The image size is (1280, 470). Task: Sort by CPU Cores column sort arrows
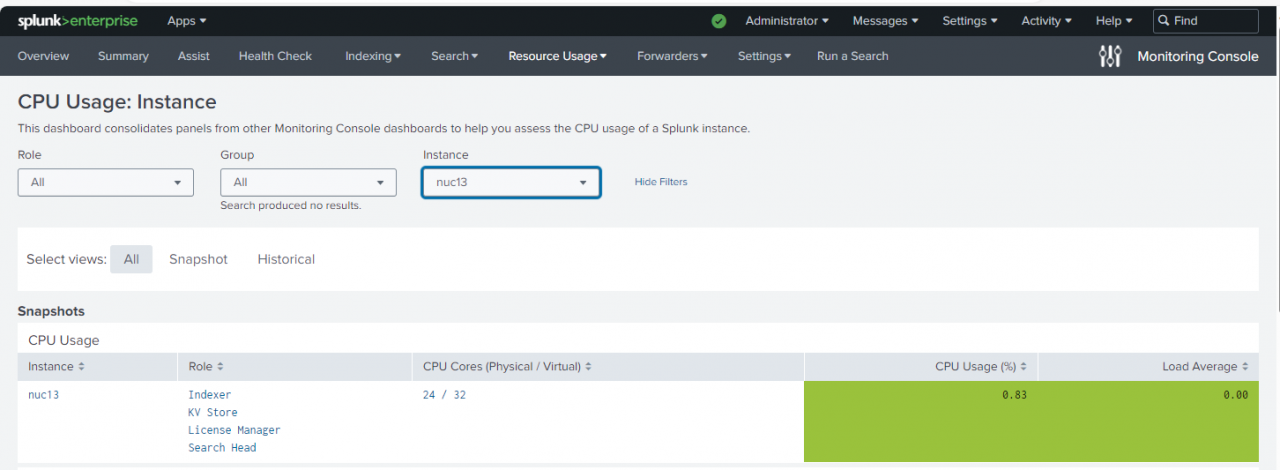point(589,367)
